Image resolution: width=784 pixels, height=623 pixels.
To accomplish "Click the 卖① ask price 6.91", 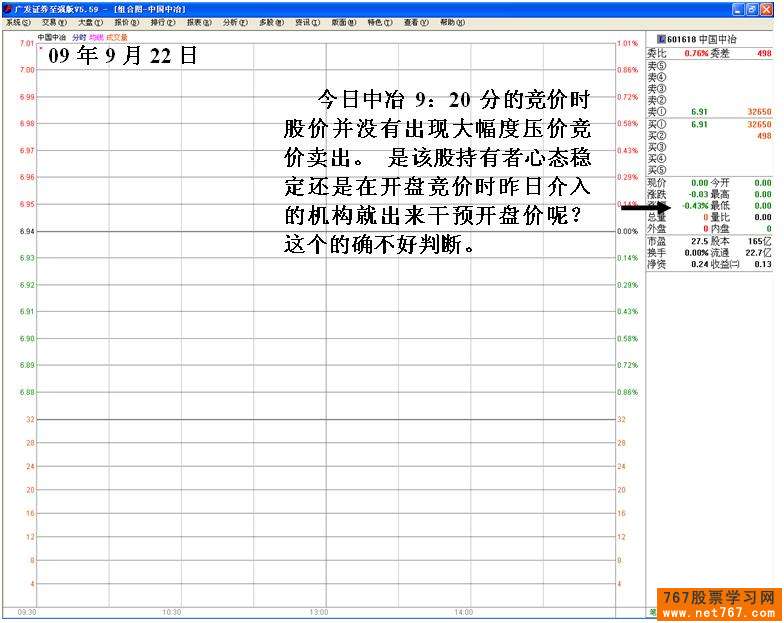I will click(699, 112).
